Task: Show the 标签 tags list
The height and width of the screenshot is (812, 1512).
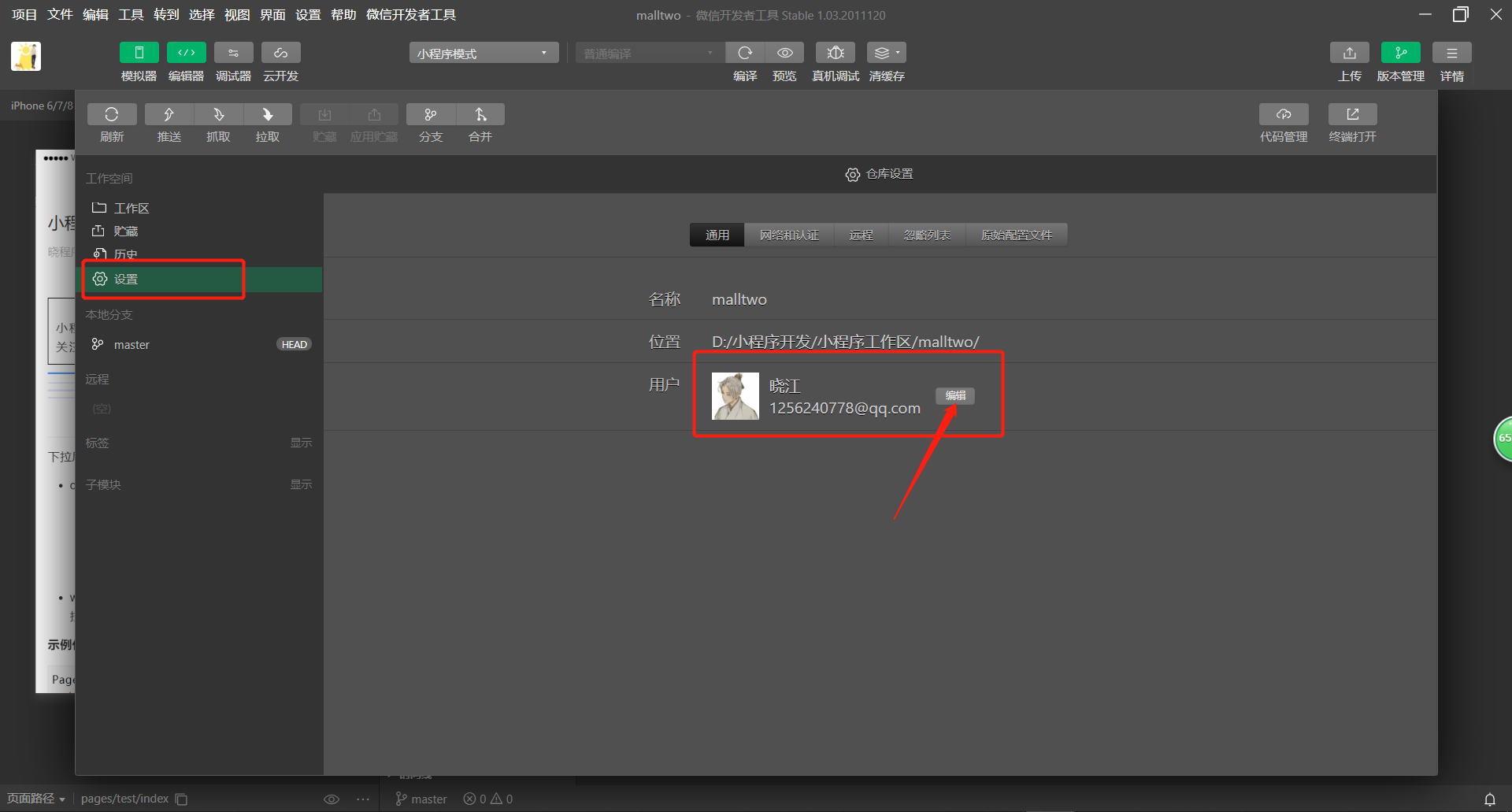Action: click(x=301, y=443)
